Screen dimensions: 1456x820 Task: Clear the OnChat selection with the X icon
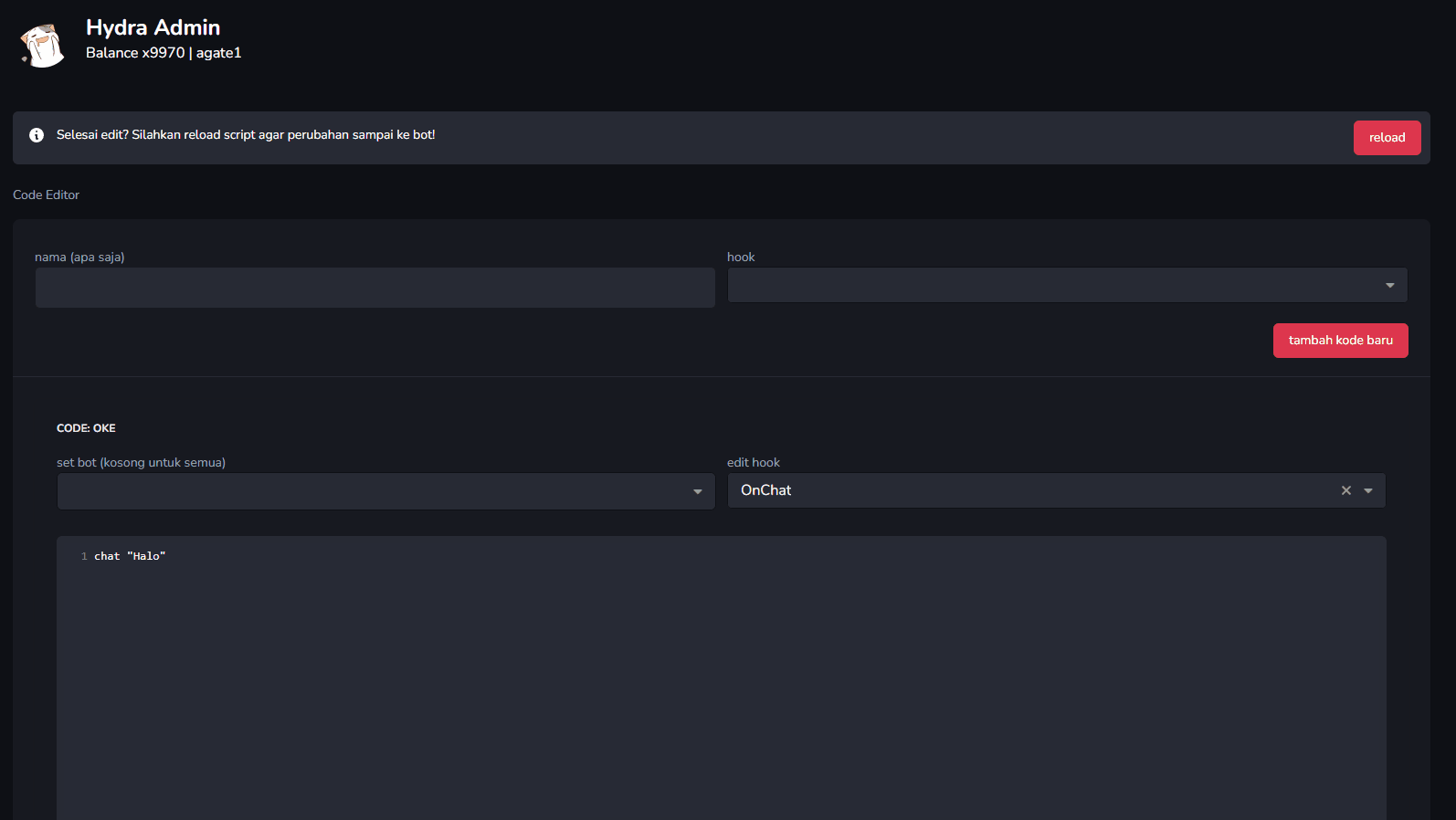[x=1345, y=490]
